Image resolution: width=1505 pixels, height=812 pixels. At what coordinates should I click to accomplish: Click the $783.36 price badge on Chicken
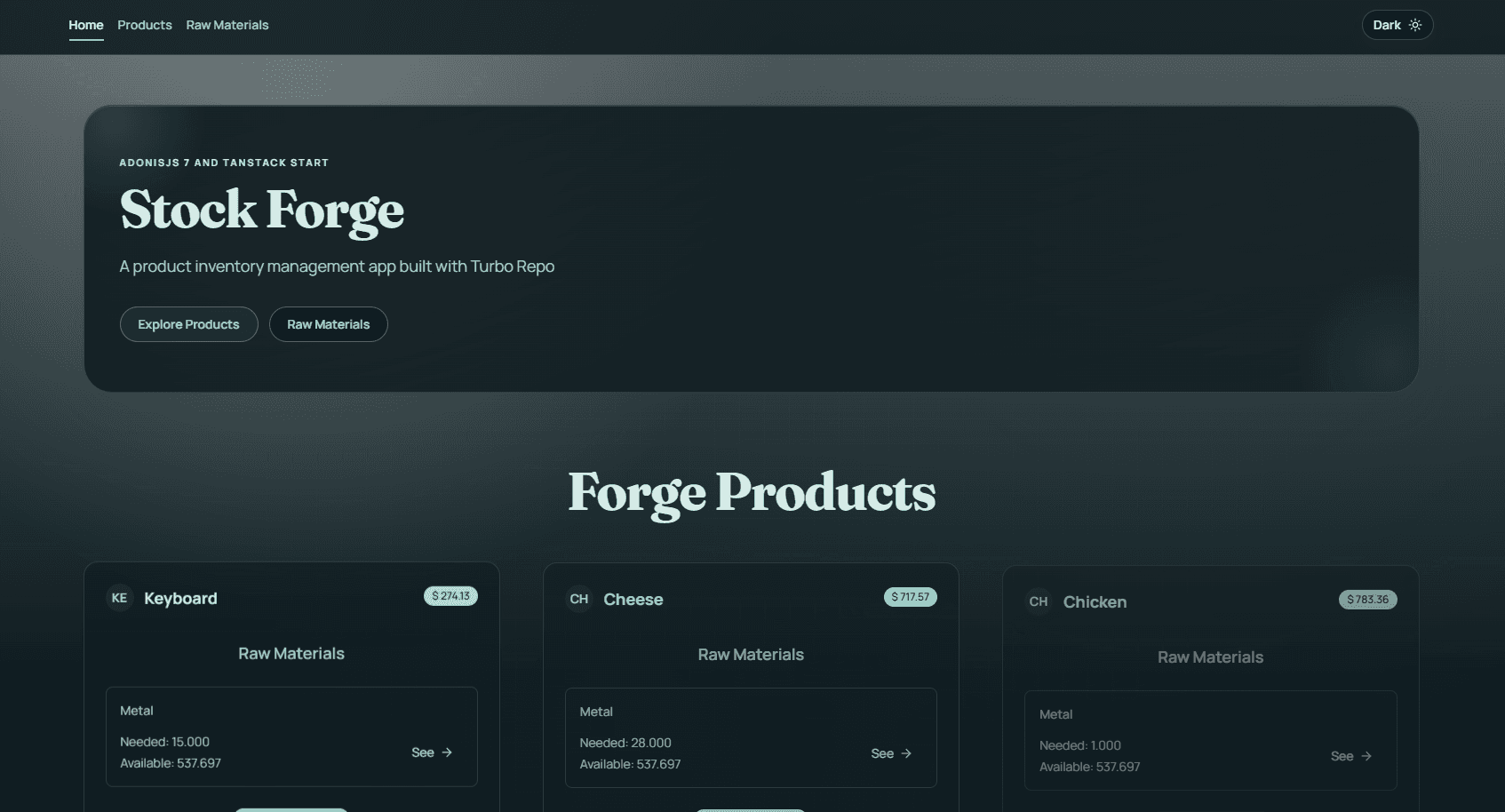[x=1367, y=599]
